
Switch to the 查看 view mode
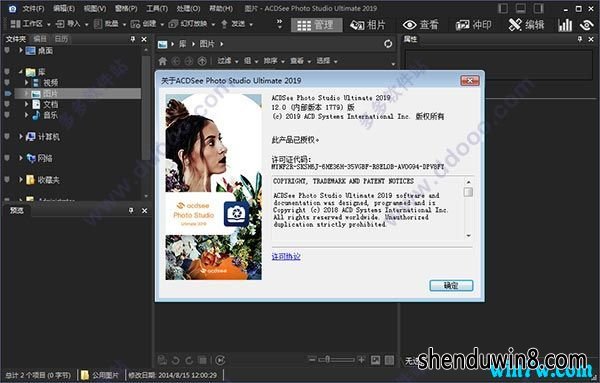421,25
